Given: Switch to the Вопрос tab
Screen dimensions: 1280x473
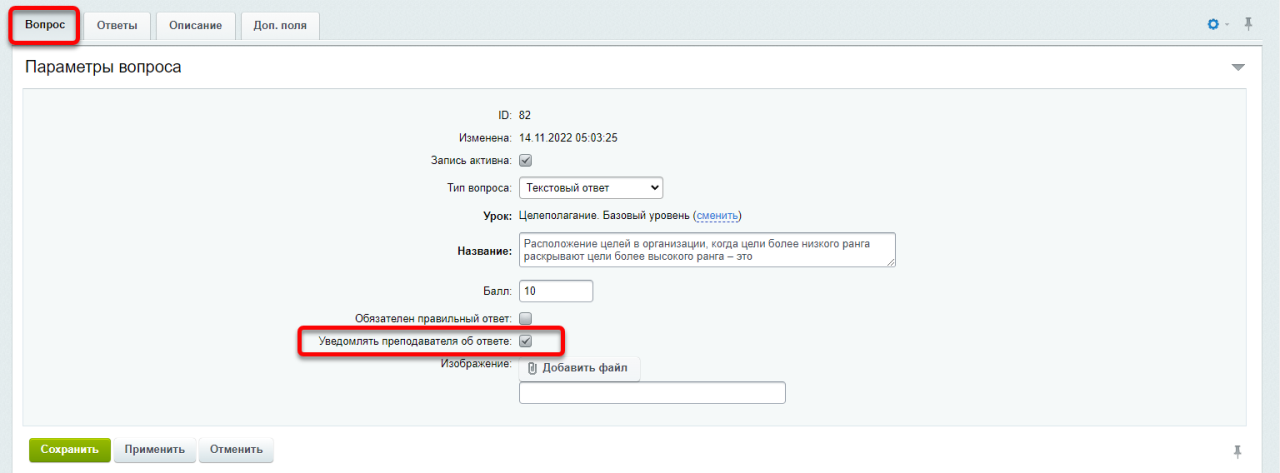Looking at the screenshot, I should coord(45,24).
